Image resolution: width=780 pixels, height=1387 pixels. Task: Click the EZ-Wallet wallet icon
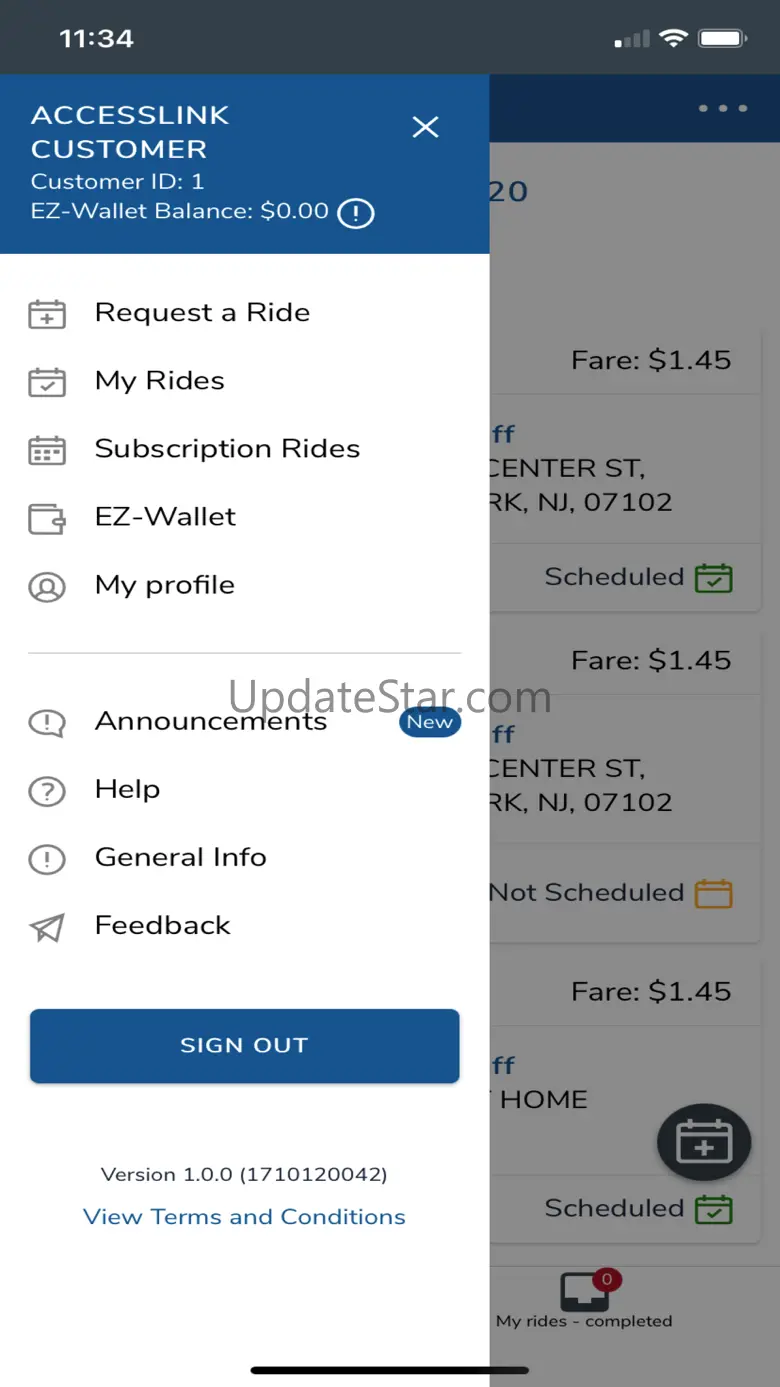(x=47, y=518)
